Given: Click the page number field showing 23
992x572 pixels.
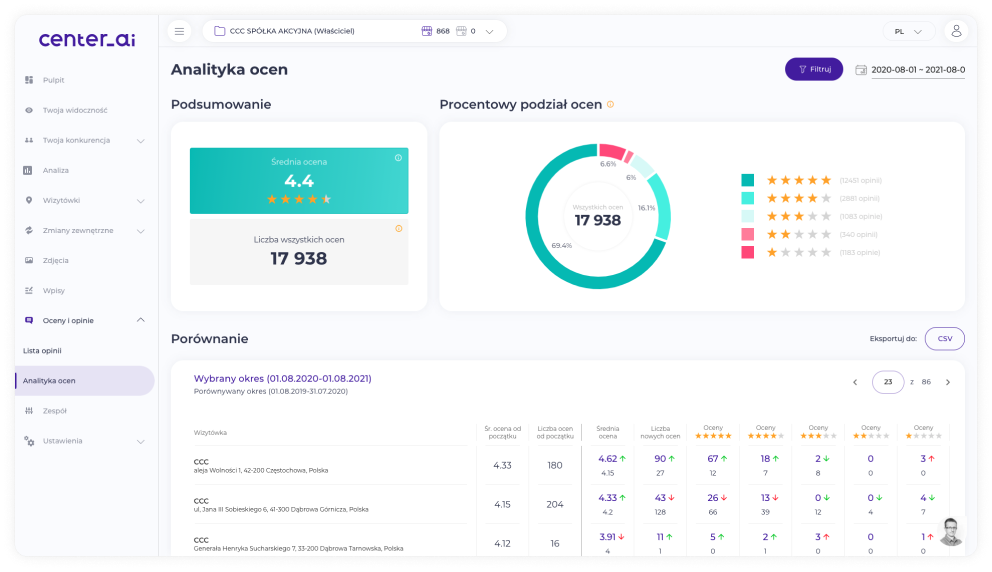Looking at the screenshot, I should click(888, 382).
